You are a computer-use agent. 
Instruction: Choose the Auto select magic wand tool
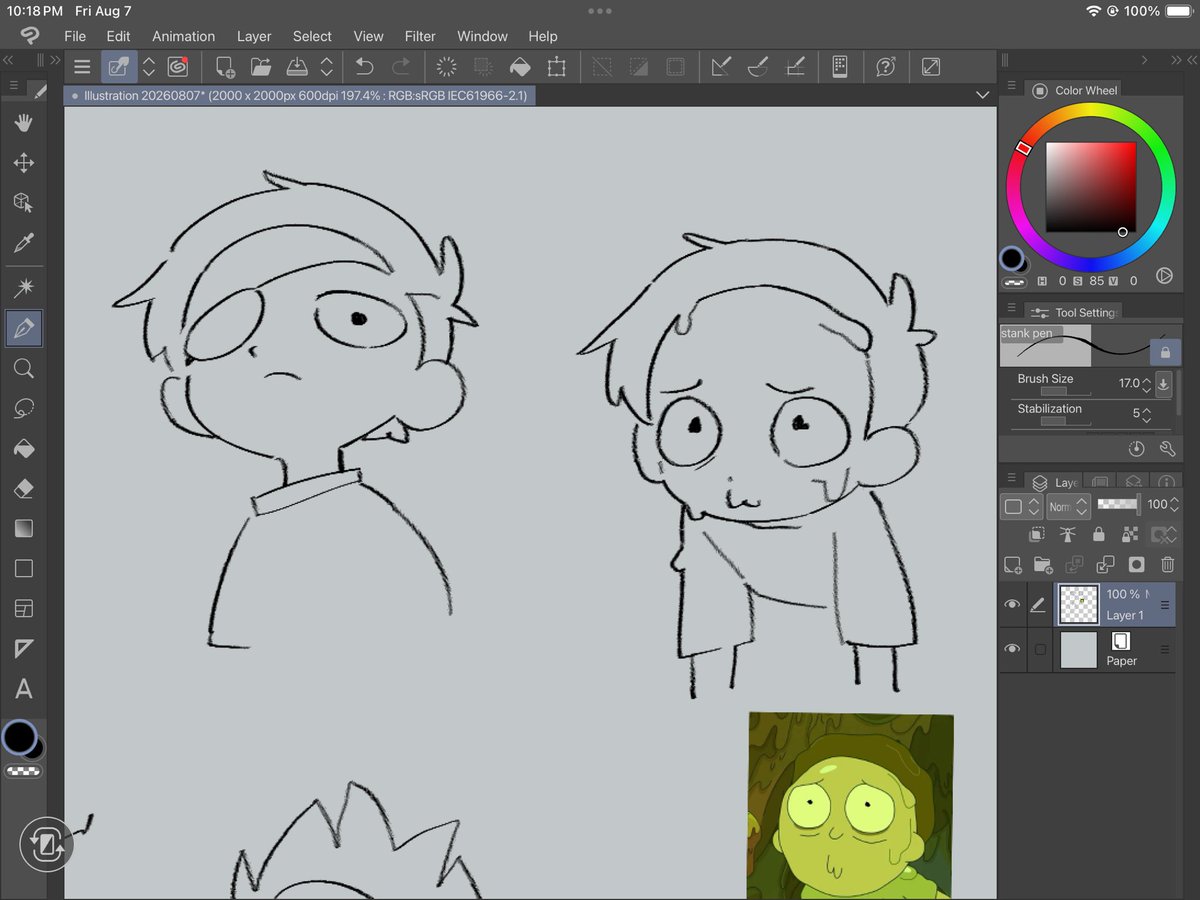tap(24, 289)
